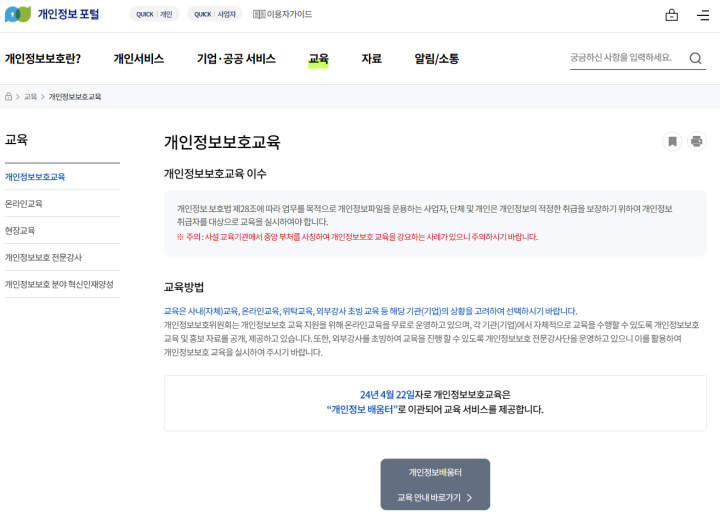Screen dimensions: 720x514
Task: Open the 기업·공공 서비스 menu
Action: pyautogui.click(x=236, y=59)
